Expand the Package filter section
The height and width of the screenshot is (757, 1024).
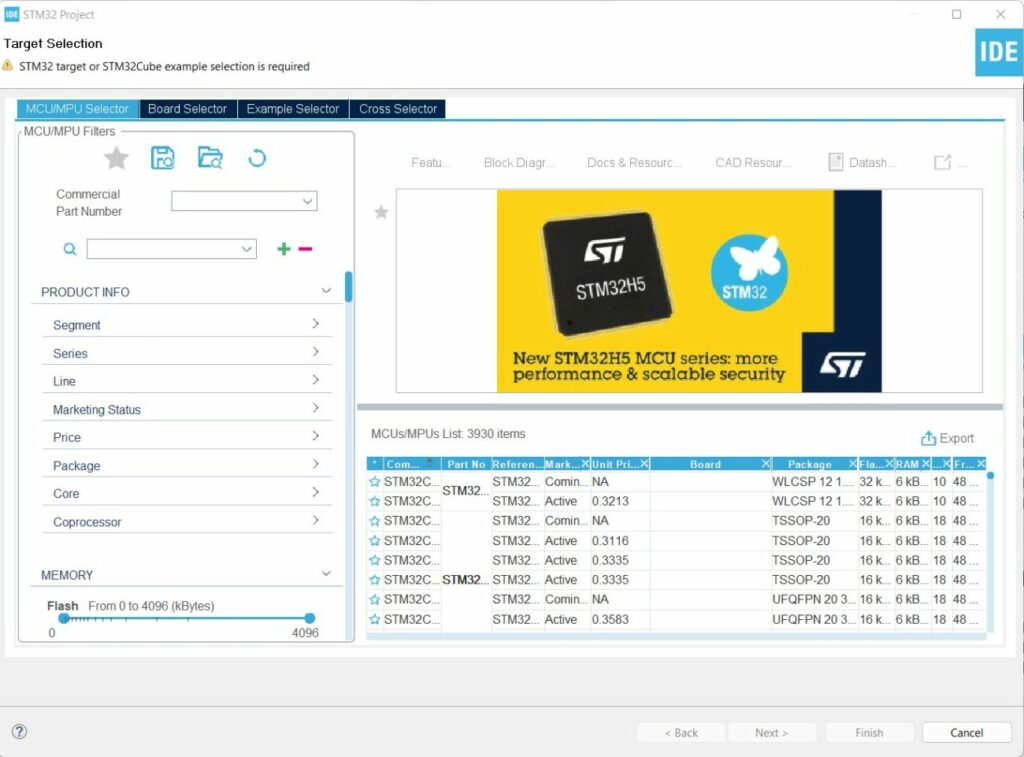pos(315,465)
